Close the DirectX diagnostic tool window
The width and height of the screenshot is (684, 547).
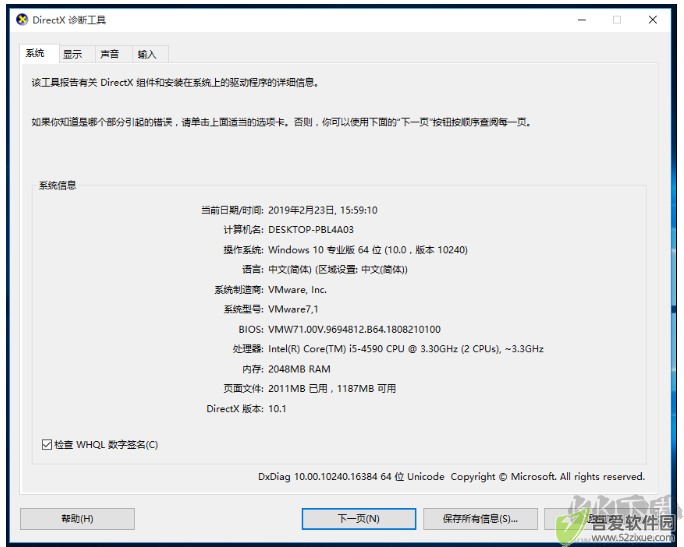[653, 20]
